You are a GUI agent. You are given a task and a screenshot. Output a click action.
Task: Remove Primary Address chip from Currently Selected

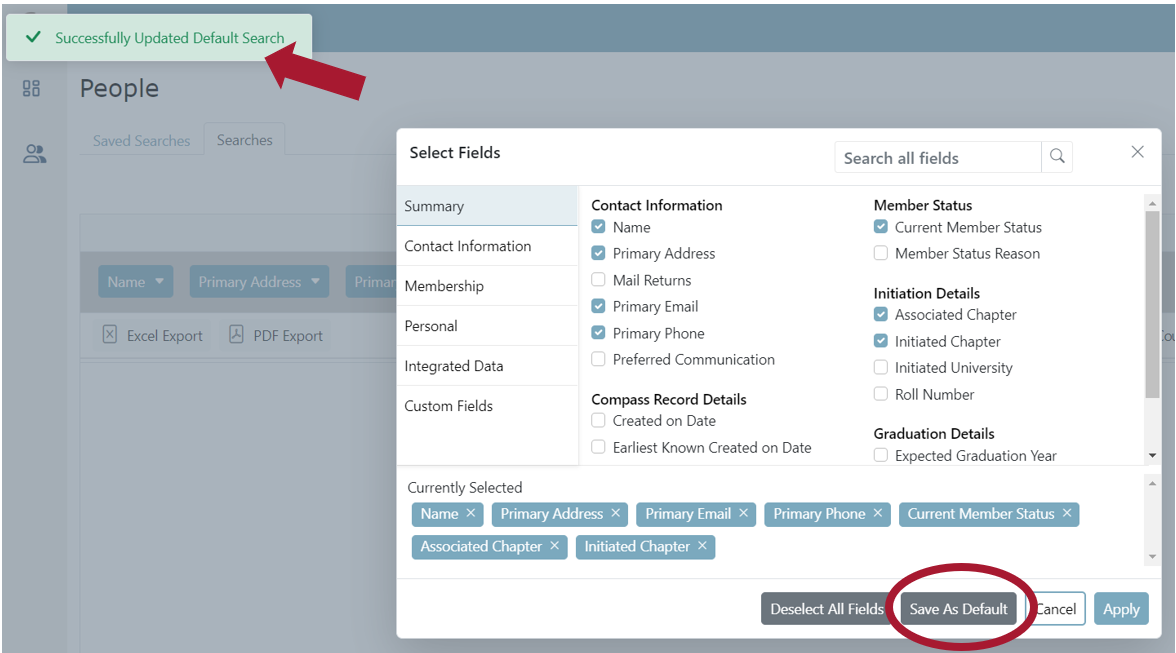[615, 513]
